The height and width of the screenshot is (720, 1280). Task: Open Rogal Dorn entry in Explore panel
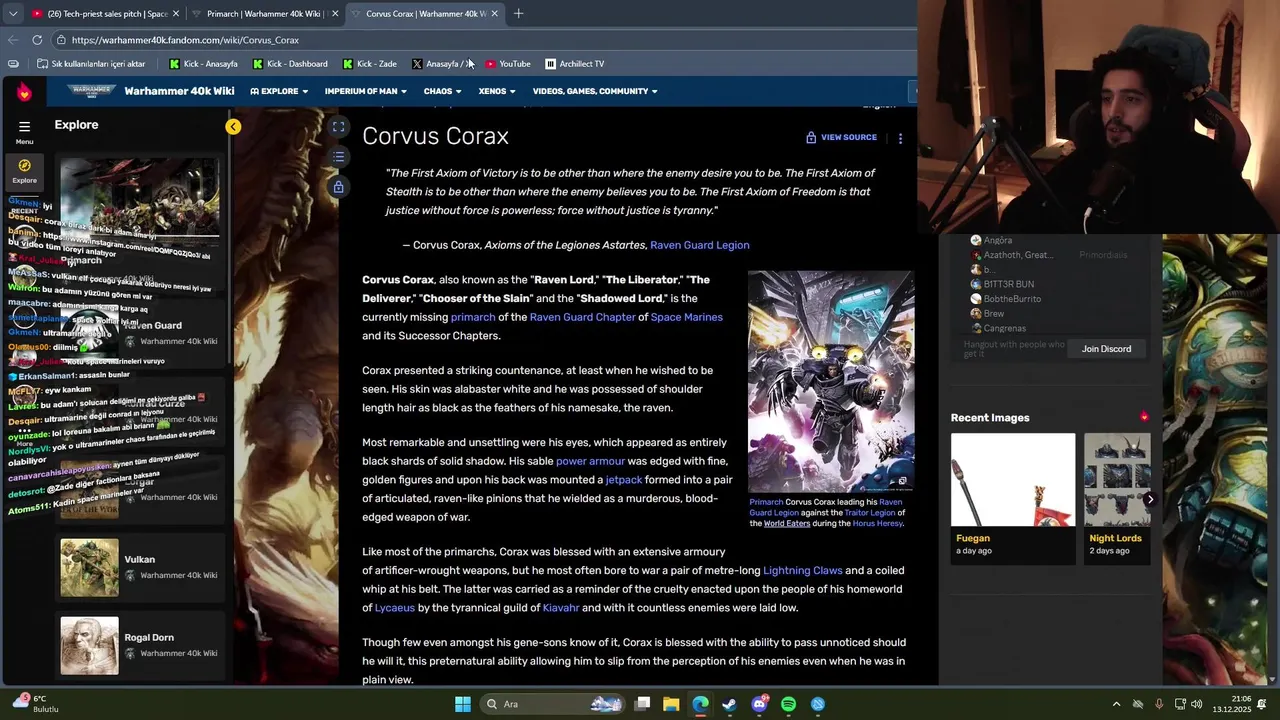(139, 645)
